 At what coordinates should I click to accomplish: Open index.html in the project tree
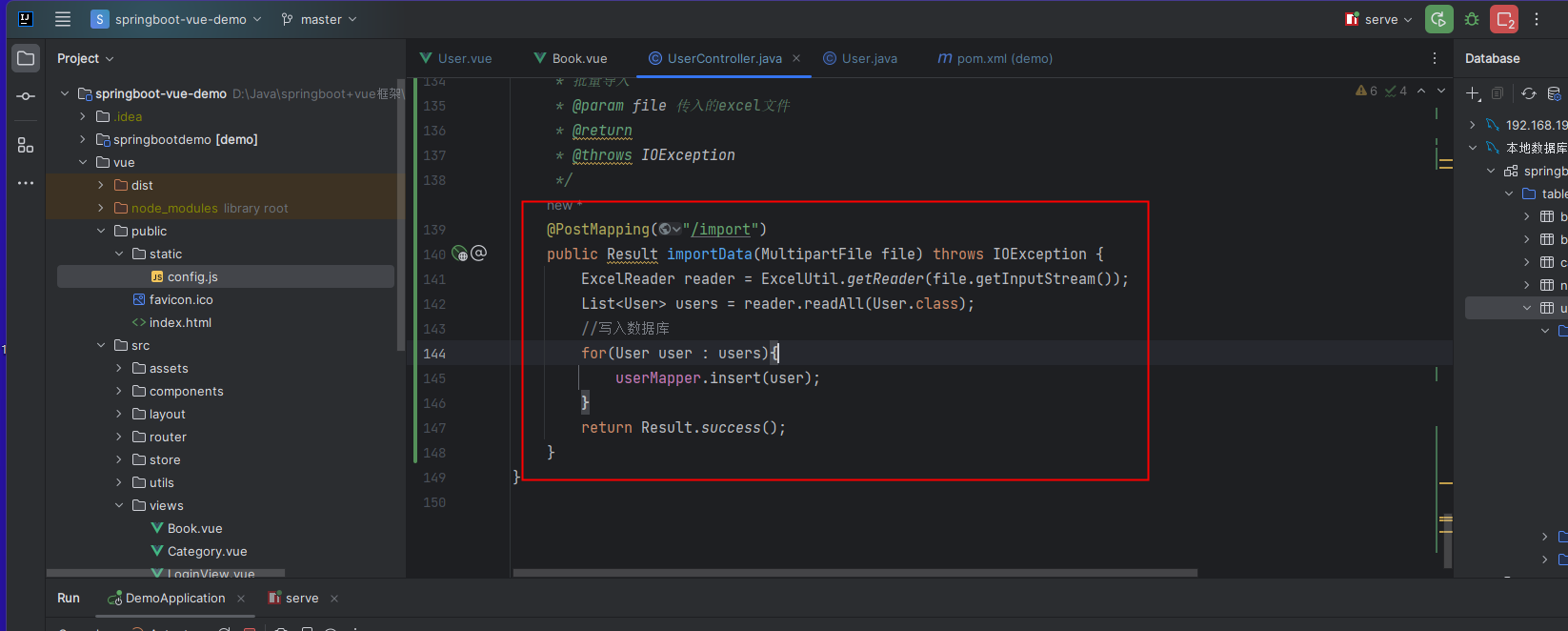click(x=180, y=323)
